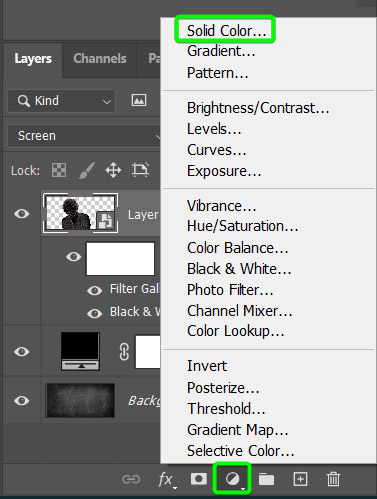Screen dimensions: 377x499
Task: Choose Selective Color adjustment
Action: pyautogui.click(x=241, y=451)
